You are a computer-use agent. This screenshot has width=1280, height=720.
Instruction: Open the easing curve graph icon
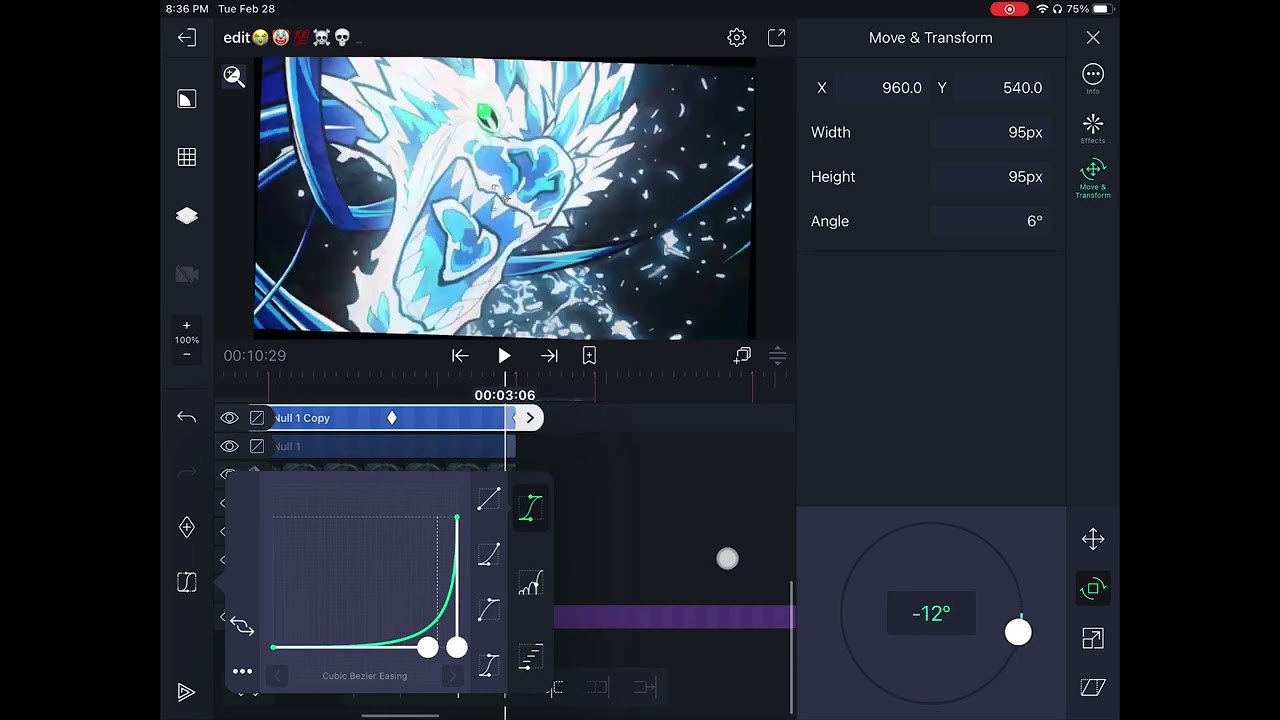[187, 582]
